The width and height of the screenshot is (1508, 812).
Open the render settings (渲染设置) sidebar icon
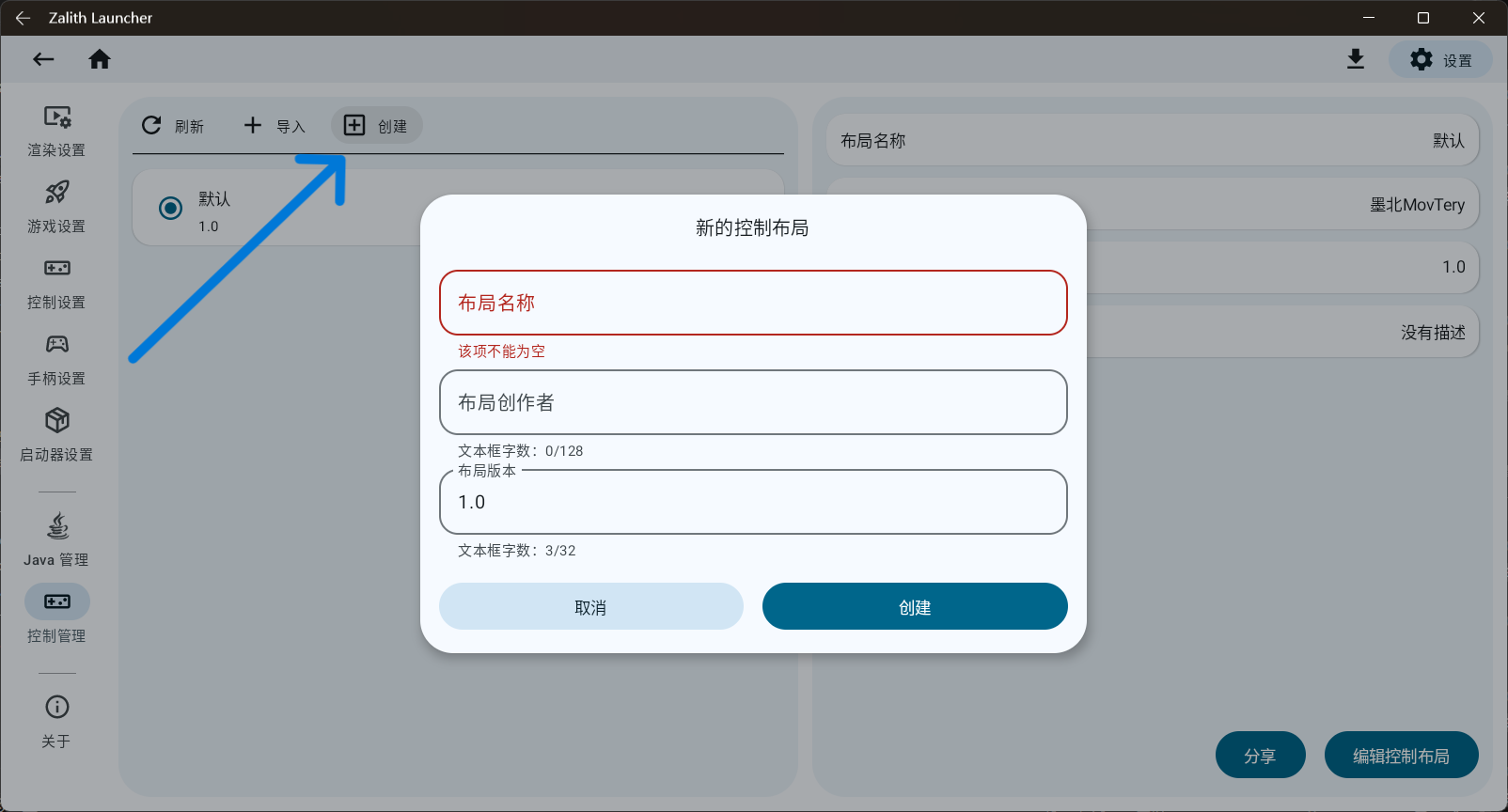pyautogui.click(x=56, y=117)
